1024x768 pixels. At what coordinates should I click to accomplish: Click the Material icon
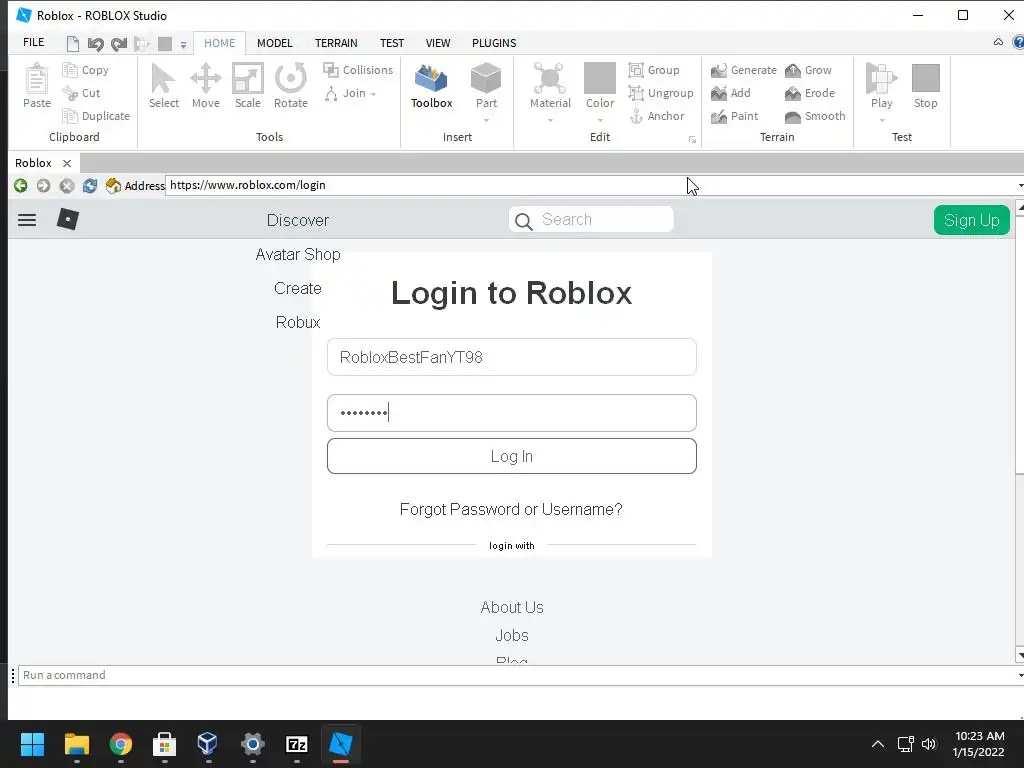tap(550, 79)
